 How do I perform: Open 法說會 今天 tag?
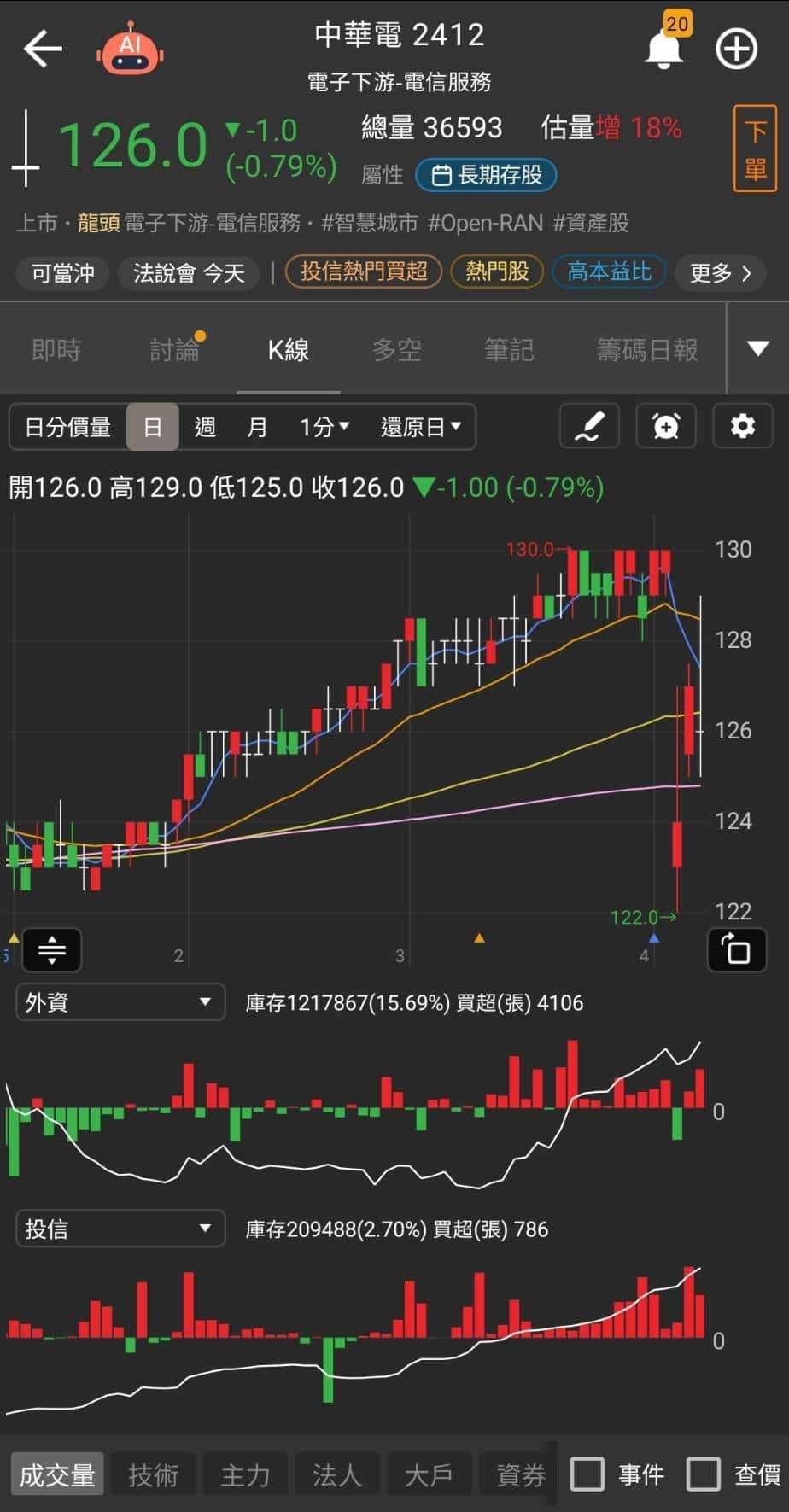(x=189, y=273)
